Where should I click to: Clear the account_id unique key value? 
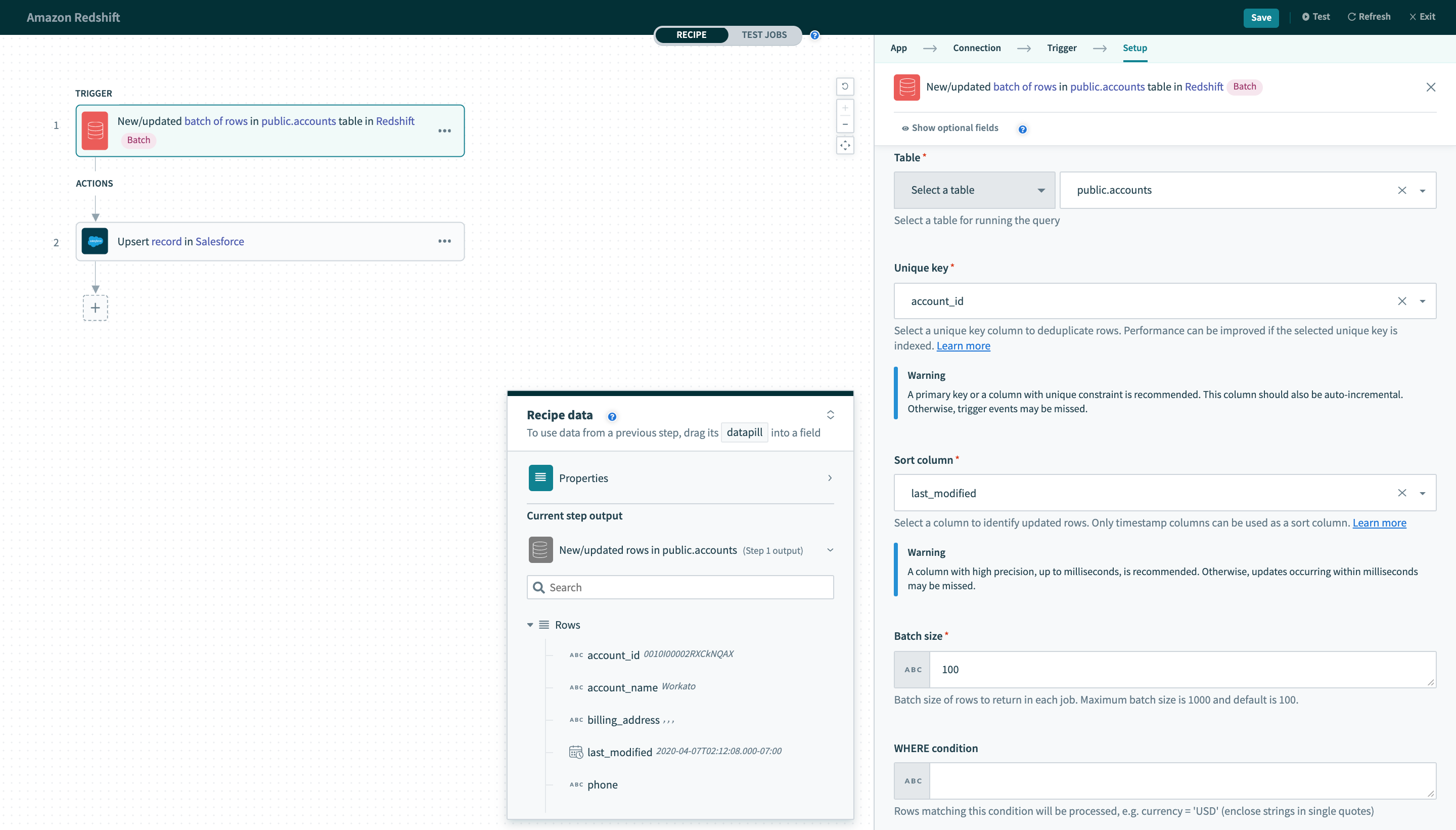point(1402,301)
